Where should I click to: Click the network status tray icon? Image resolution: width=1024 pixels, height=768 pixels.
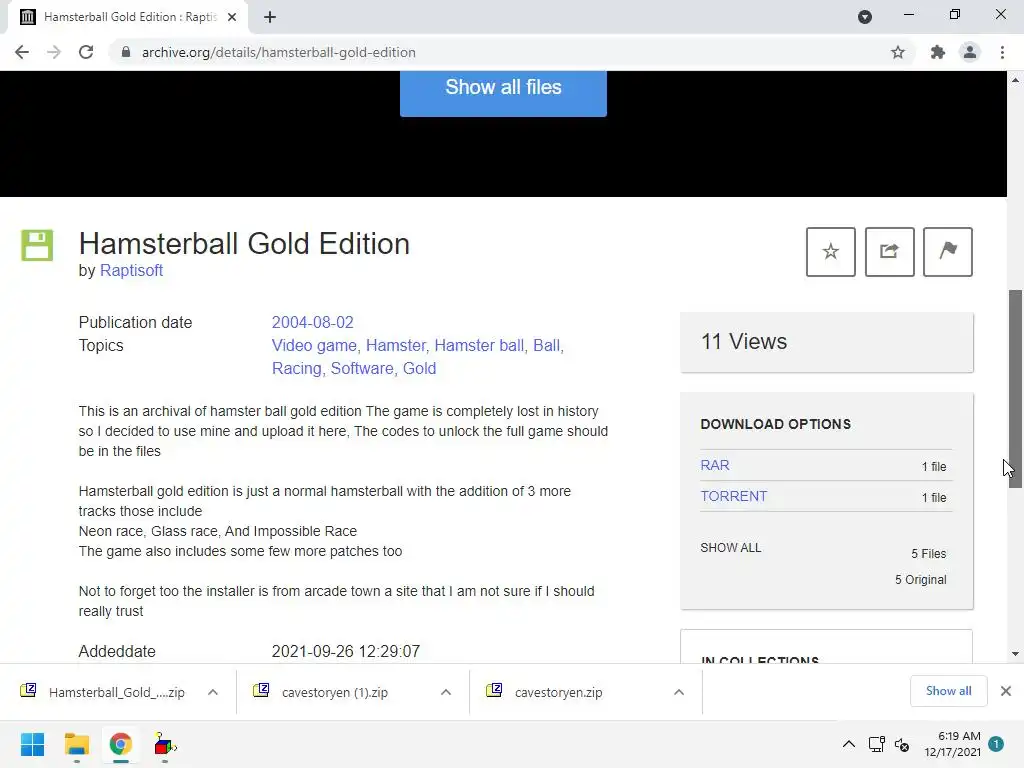pos(876,744)
